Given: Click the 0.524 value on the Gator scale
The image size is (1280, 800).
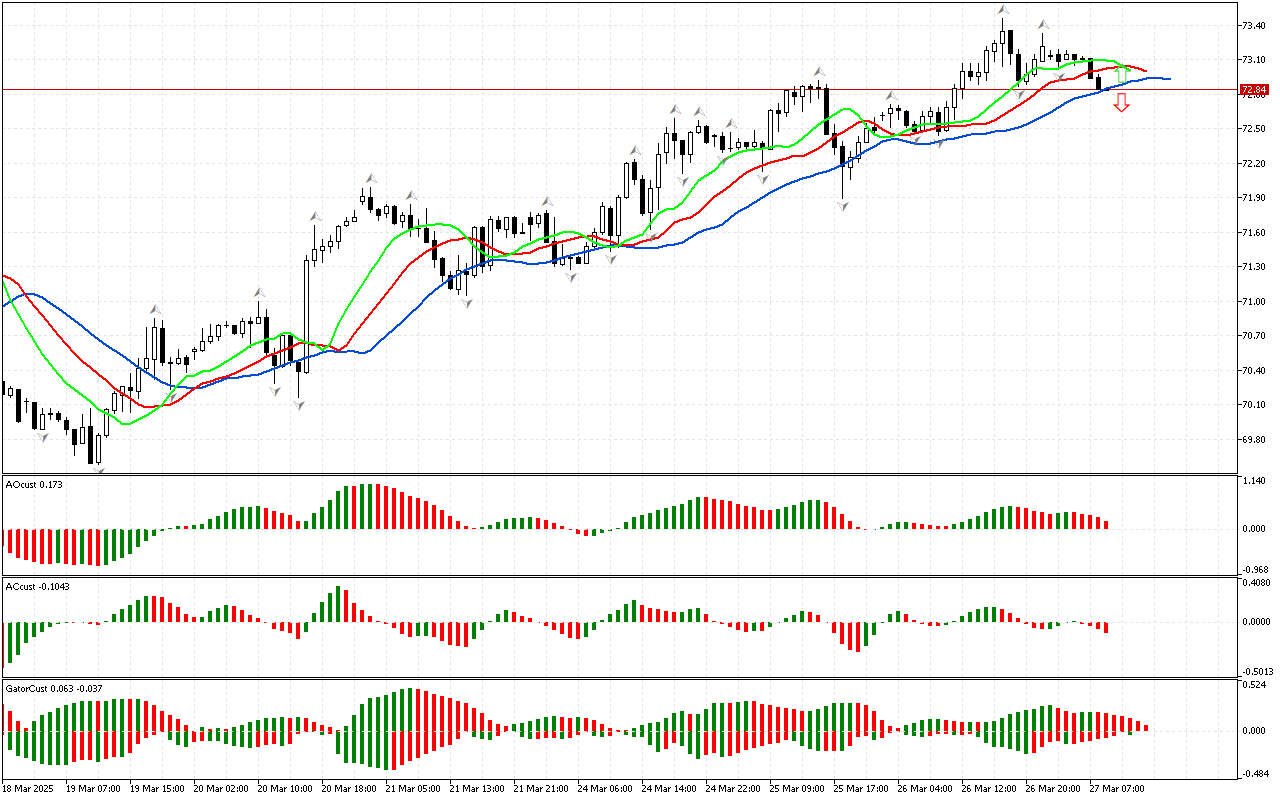Looking at the screenshot, I should coord(1254,685).
